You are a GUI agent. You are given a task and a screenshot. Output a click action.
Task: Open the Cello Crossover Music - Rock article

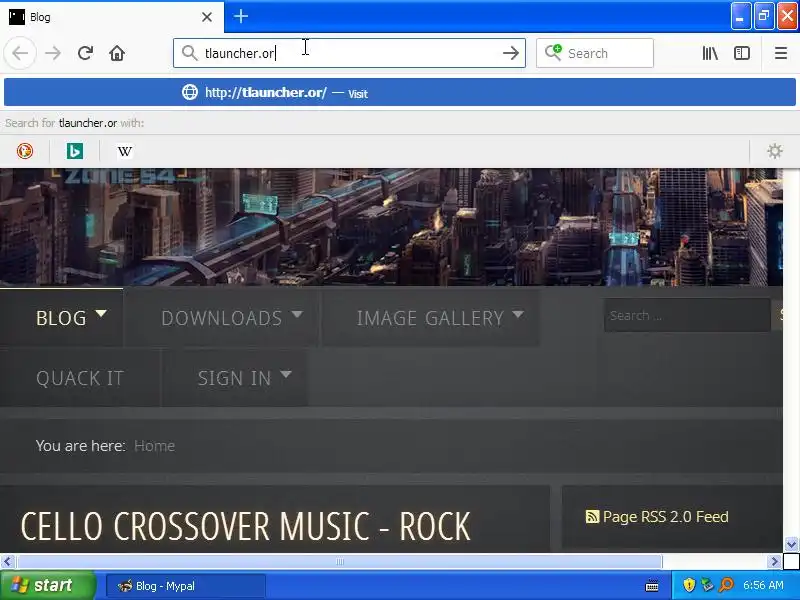pyautogui.click(x=245, y=527)
